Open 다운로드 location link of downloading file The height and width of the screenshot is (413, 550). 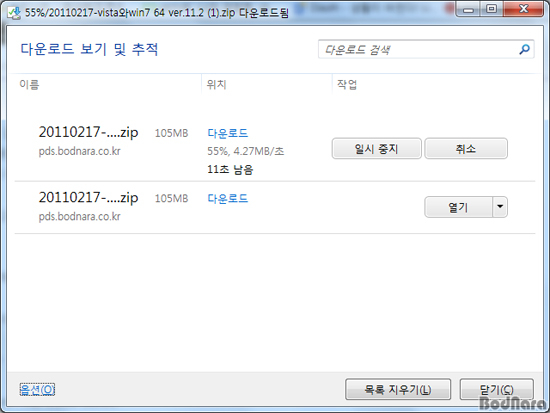pyautogui.click(x=228, y=133)
